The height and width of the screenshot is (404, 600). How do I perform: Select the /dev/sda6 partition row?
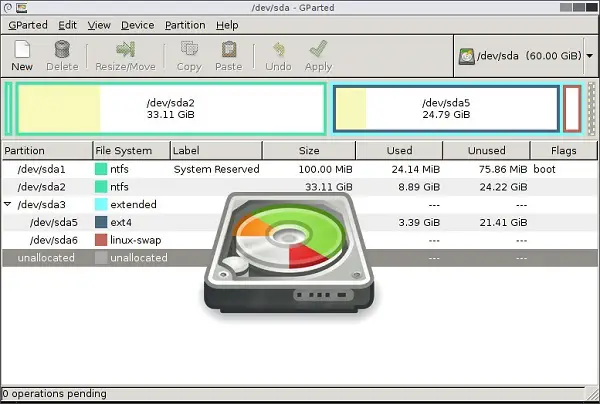(300, 240)
